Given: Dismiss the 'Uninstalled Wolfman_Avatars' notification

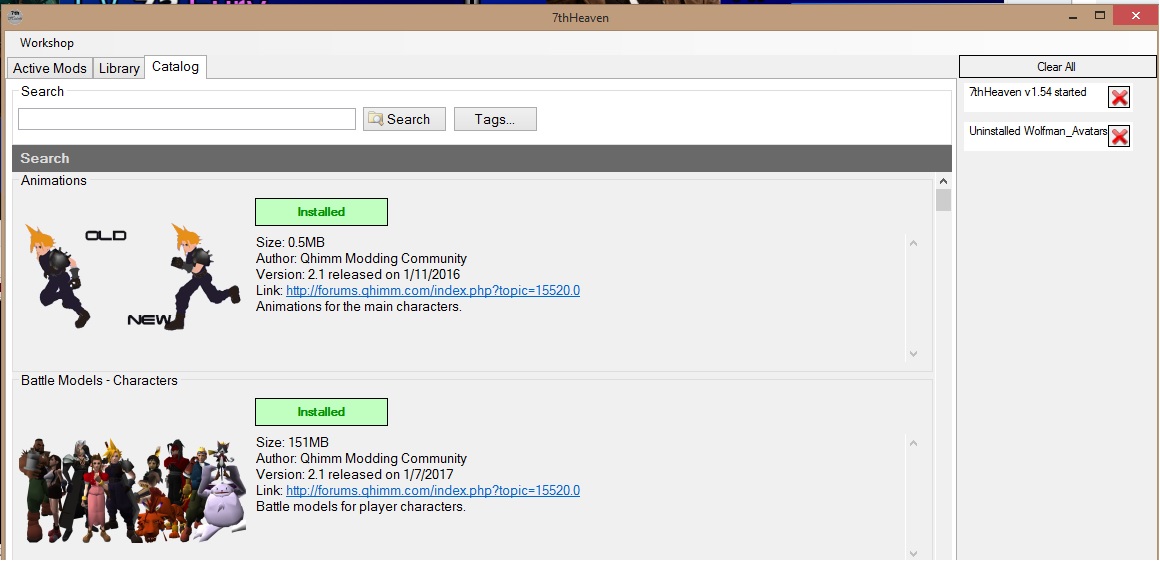Looking at the screenshot, I should (x=1119, y=136).
